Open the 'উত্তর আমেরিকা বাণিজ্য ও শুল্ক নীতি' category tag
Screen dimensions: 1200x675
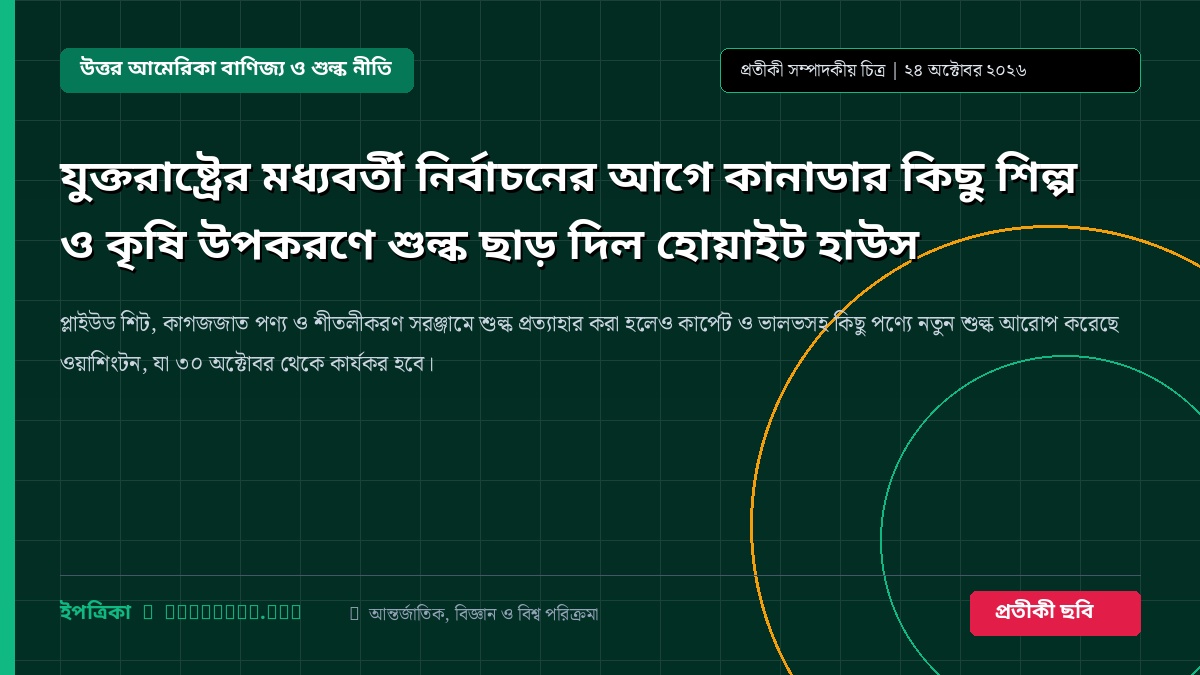[237, 70]
